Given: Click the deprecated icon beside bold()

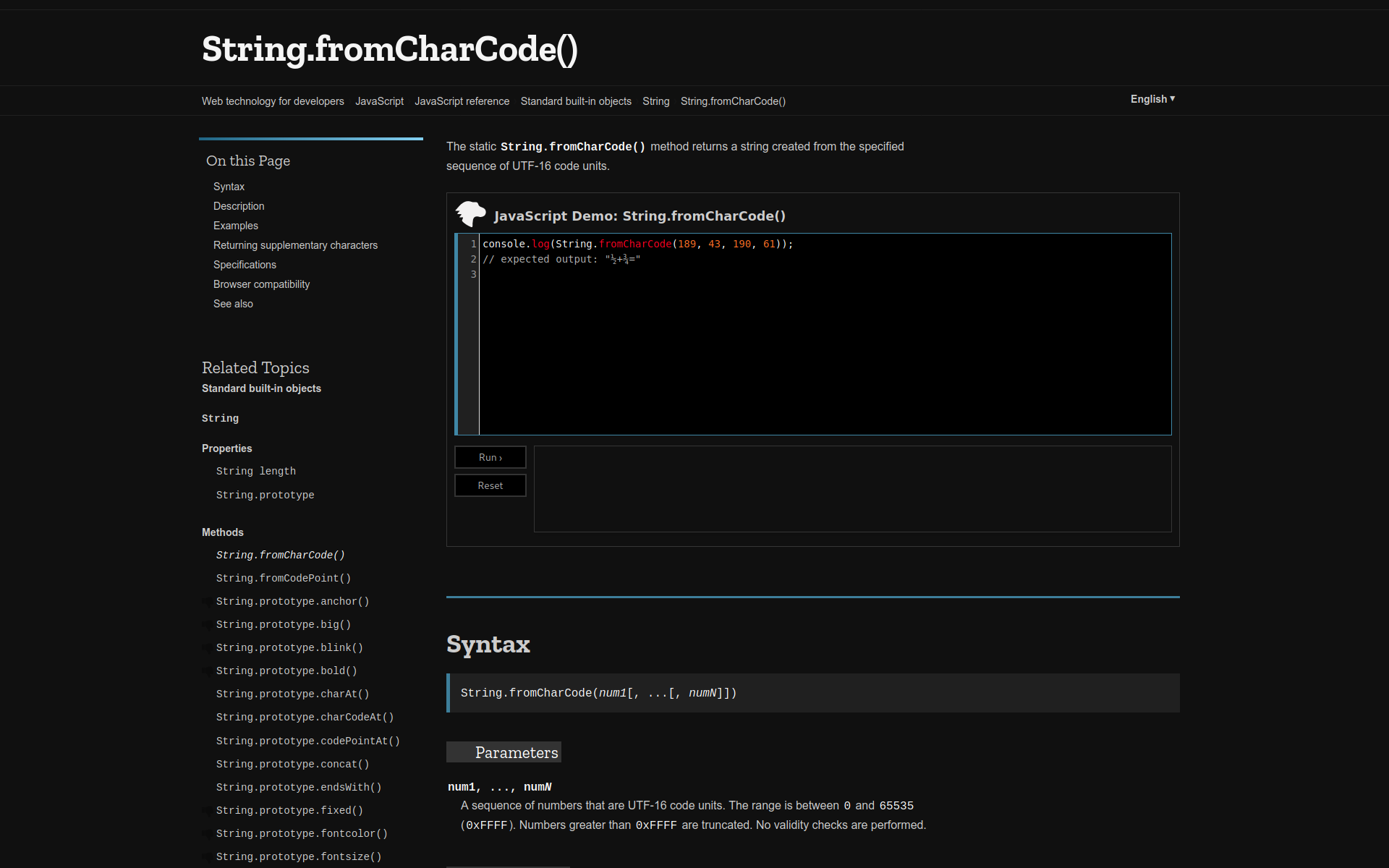Looking at the screenshot, I should click(x=208, y=672).
